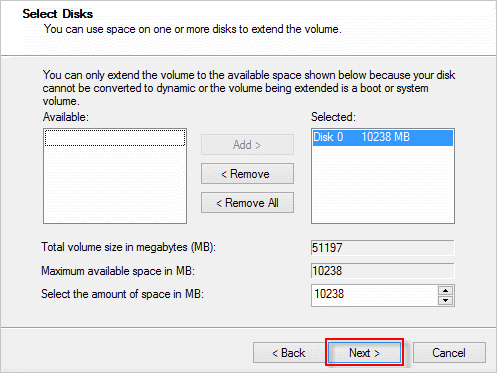497x373 pixels.
Task: Click the Maximum available space field 10238
Action: tap(383, 271)
